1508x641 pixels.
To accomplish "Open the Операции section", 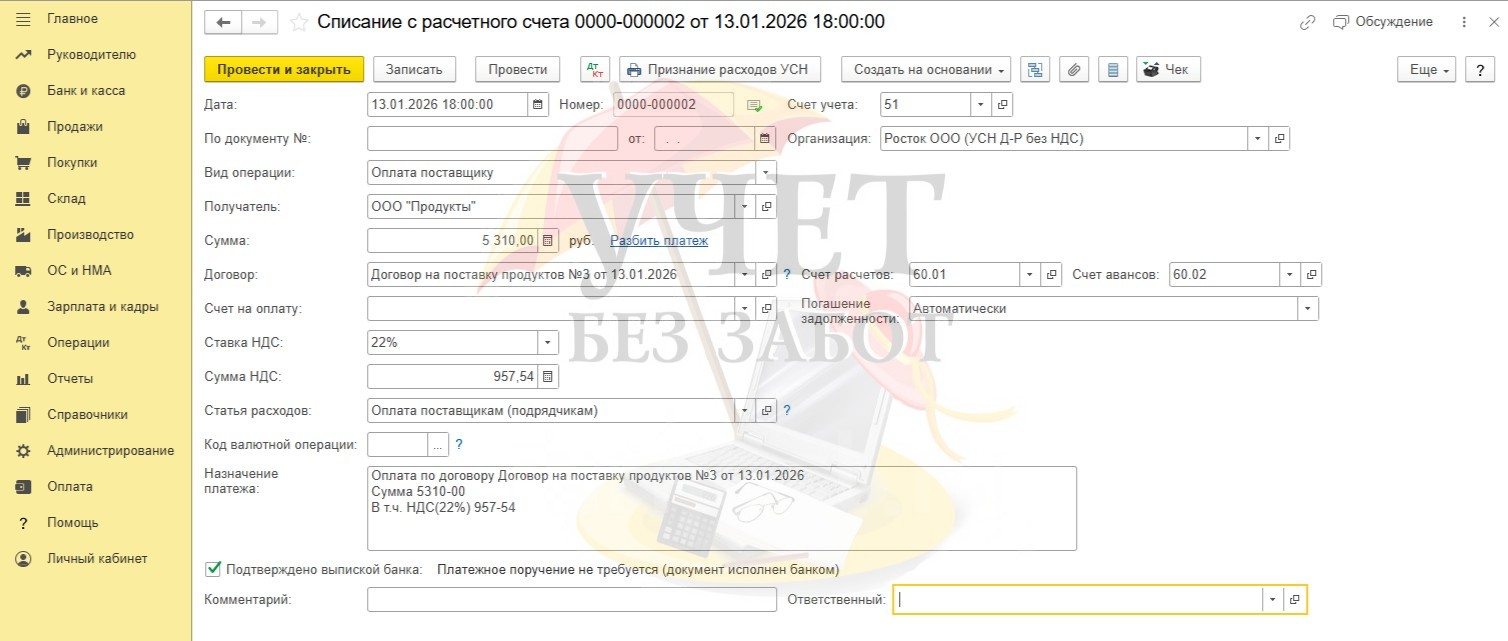I will (78, 343).
